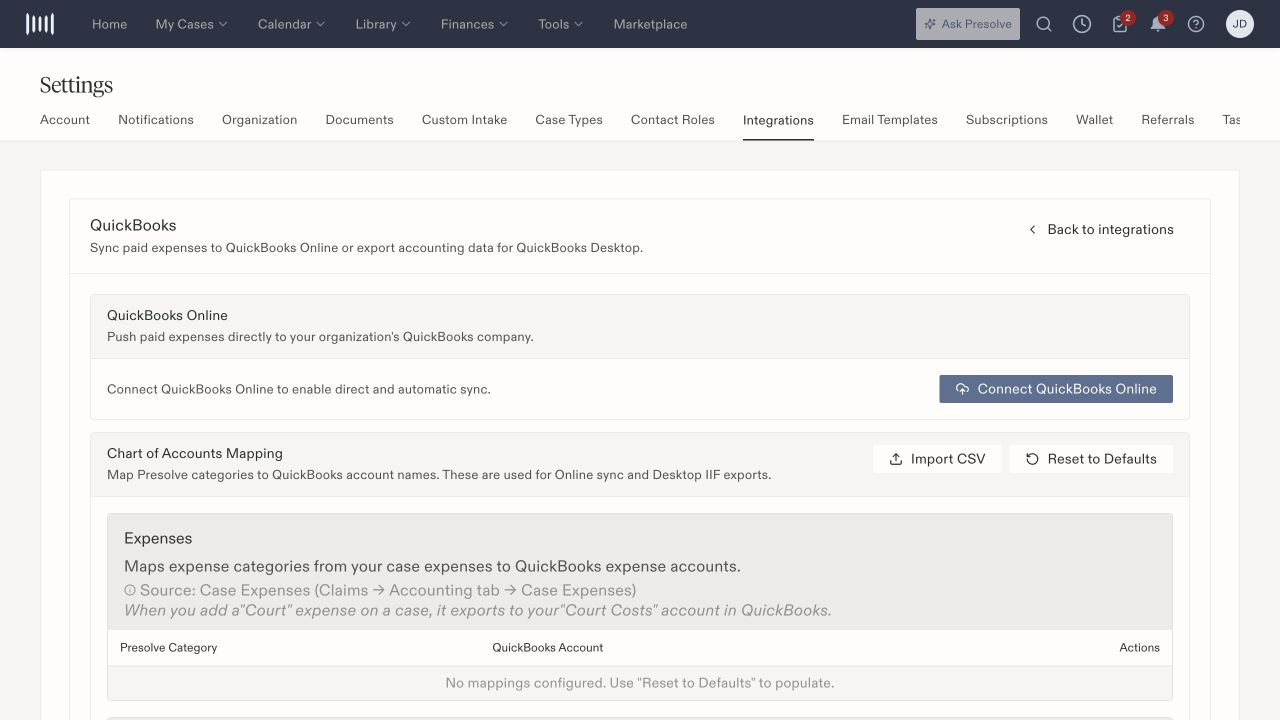The image size is (1280, 720).
Task: Expand the Calendar dropdown
Action: point(291,24)
